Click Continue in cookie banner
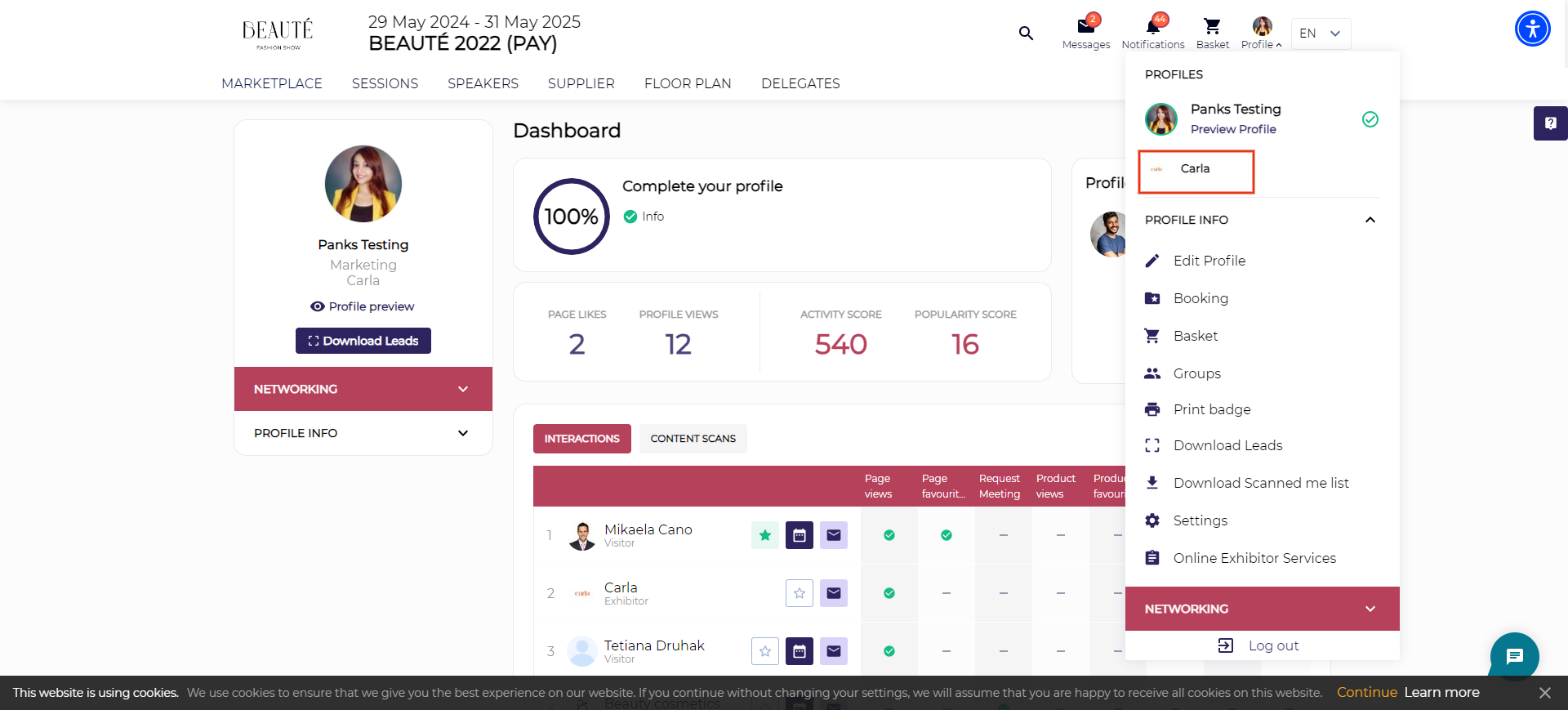Image resolution: width=1568 pixels, height=710 pixels. (x=1367, y=692)
